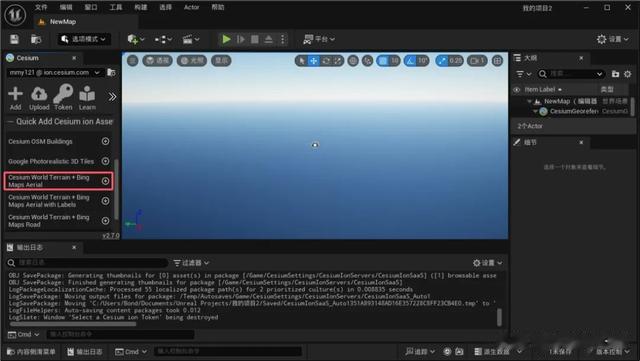
Task: Activate the Rotate tool in viewport
Action: [326, 61]
